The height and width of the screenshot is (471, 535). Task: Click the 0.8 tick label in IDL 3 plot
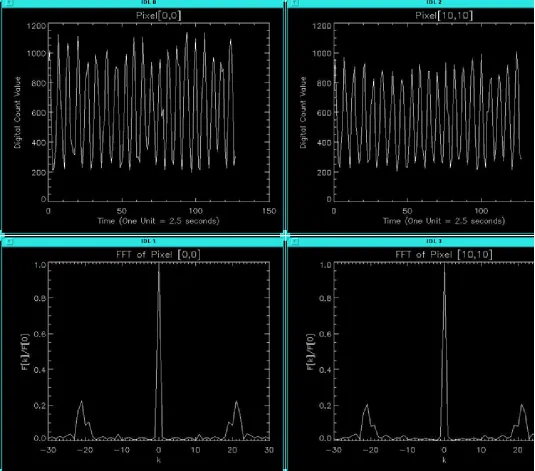[x=324, y=298]
